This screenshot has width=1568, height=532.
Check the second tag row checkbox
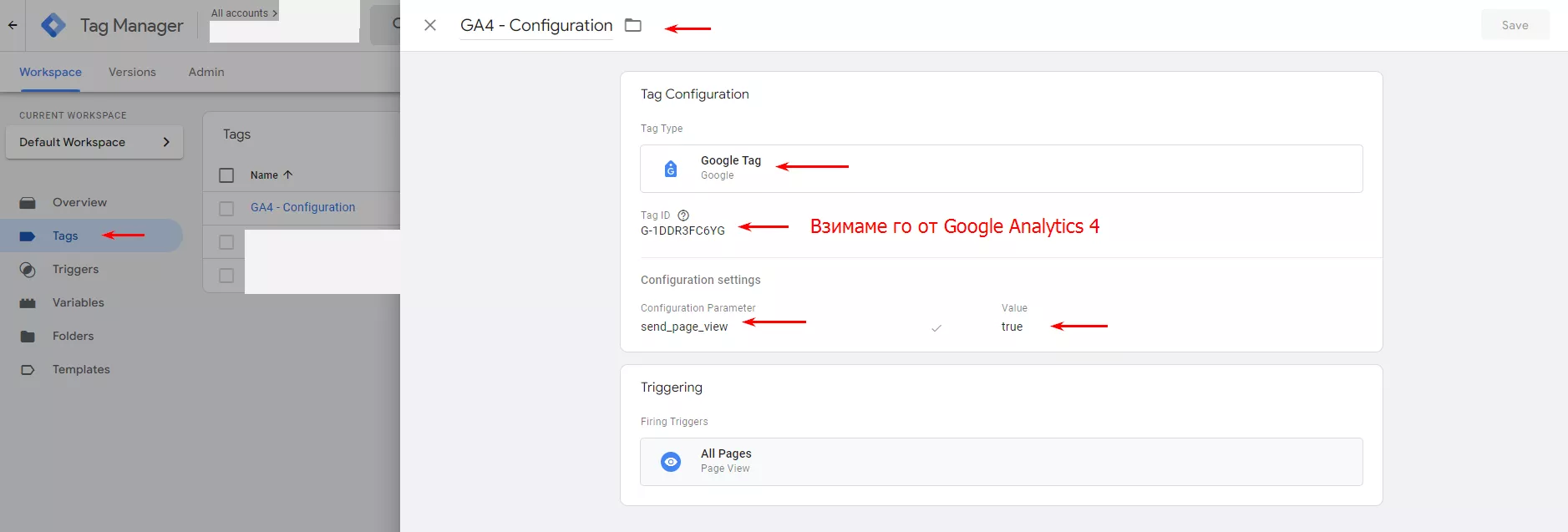tap(226, 242)
